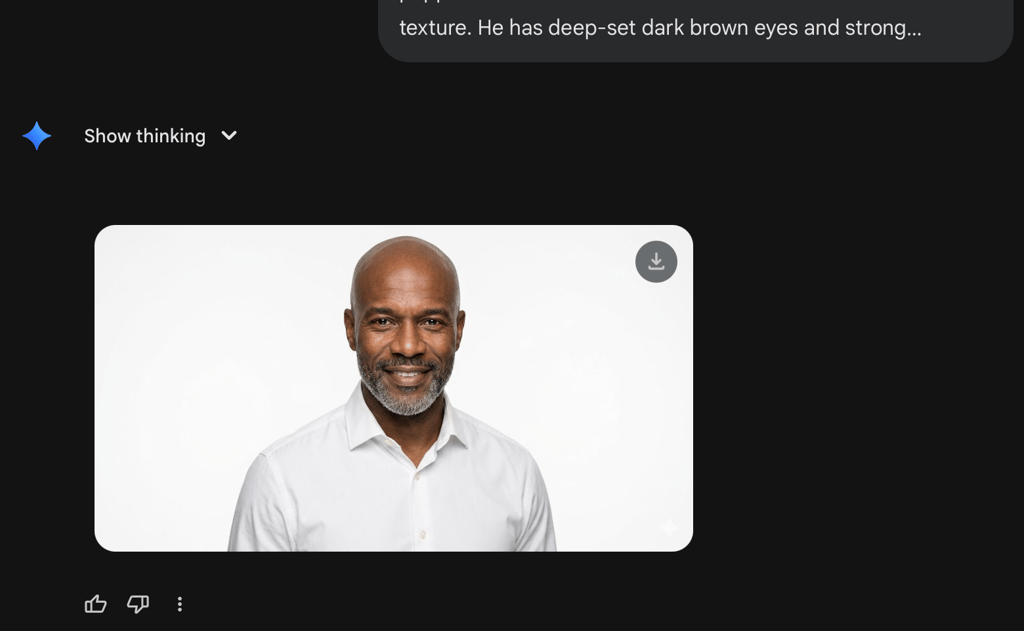Open the generated portrait thumbnail
This screenshot has width=1024, height=631.
click(394, 388)
